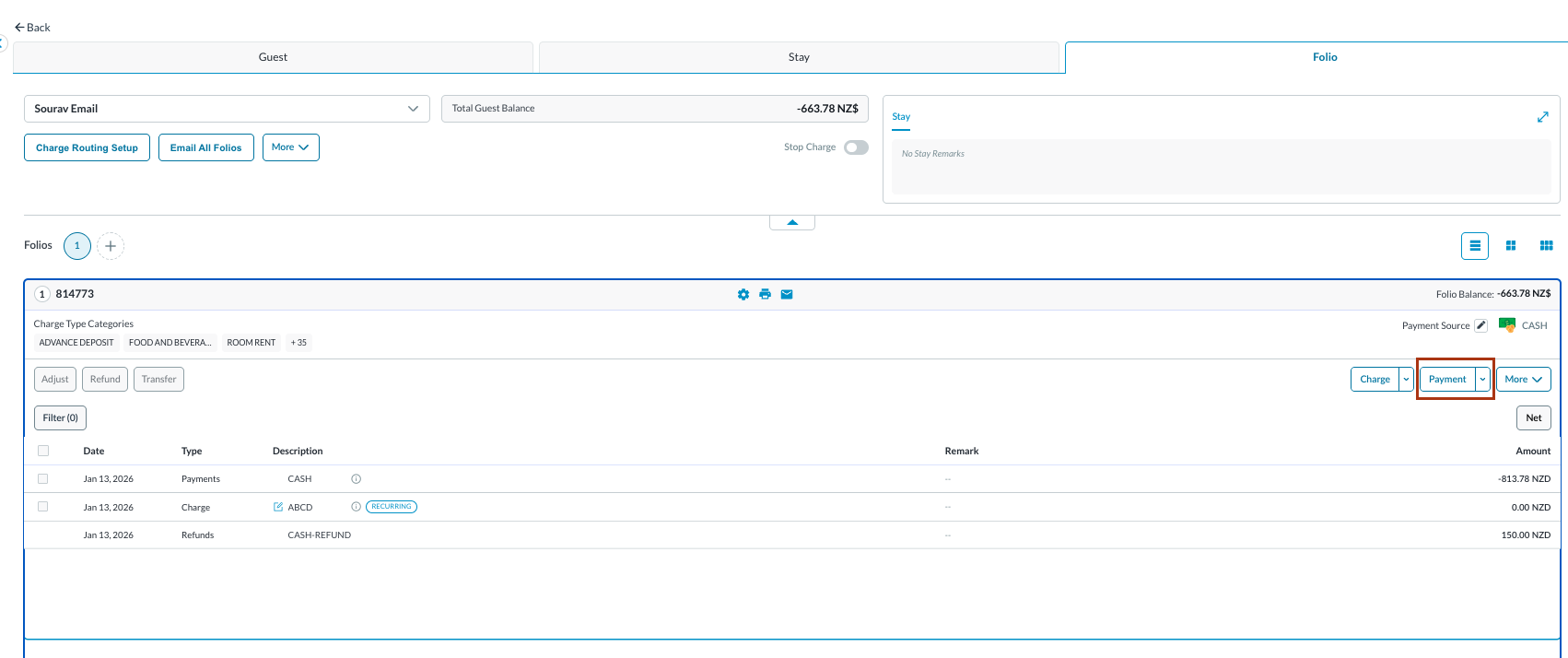This screenshot has height=658, width=1568.
Task: Add a new folio with plus icon
Action: click(x=111, y=246)
